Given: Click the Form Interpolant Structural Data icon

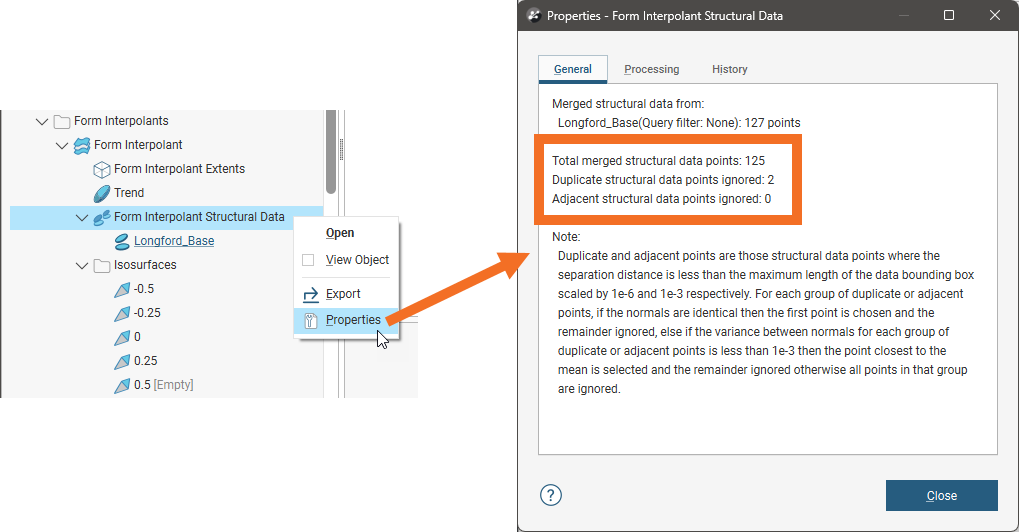Looking at the screenshot, I should click(x=102, y=218).
